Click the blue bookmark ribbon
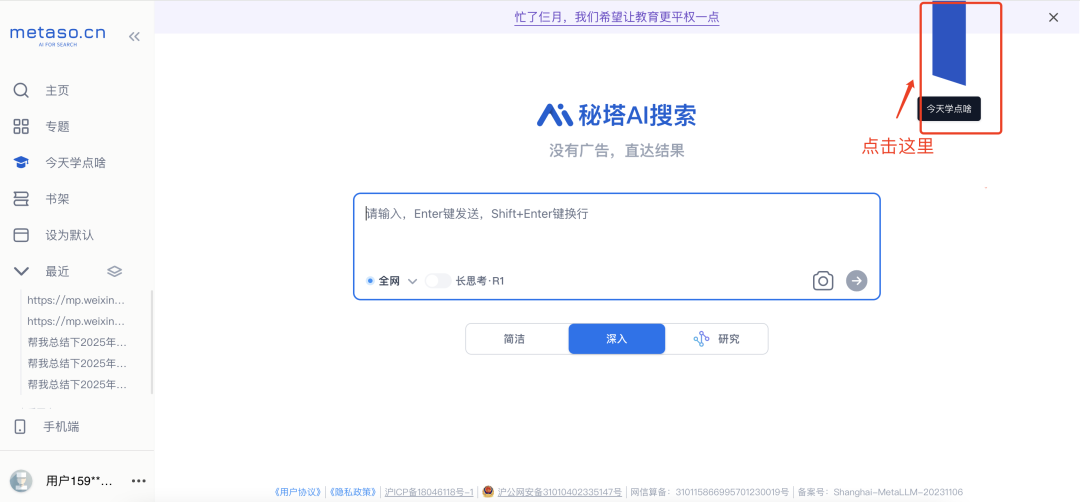 click(x=949, y=41)
